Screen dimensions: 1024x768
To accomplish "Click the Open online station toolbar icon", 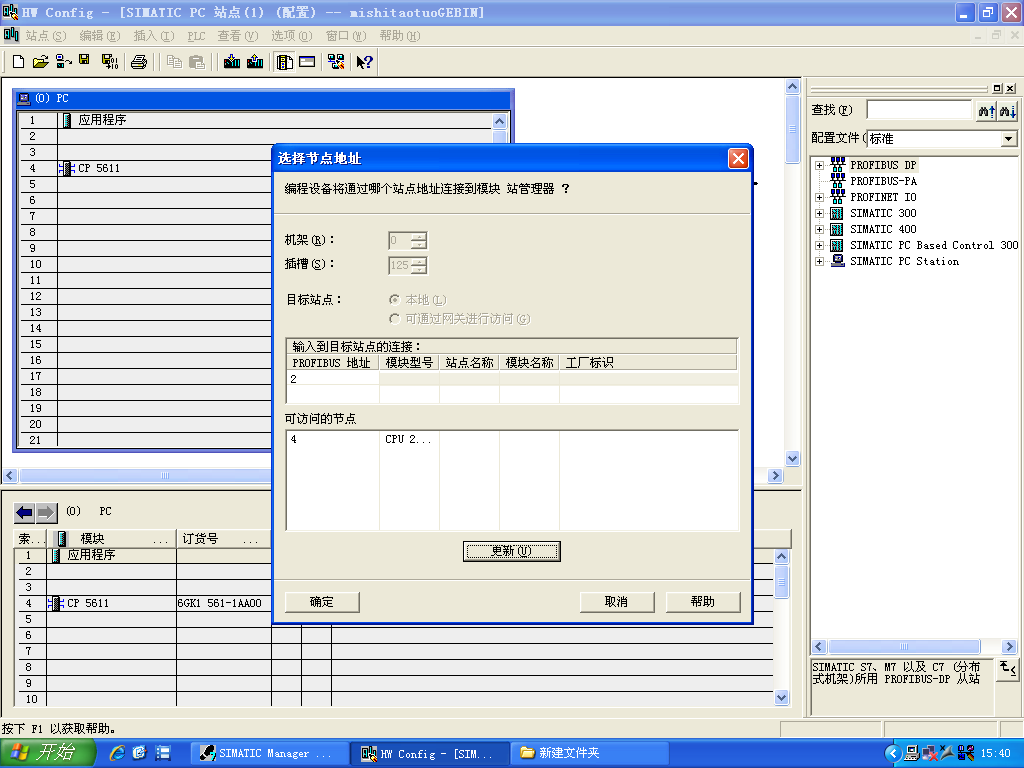I will point(63,62).
